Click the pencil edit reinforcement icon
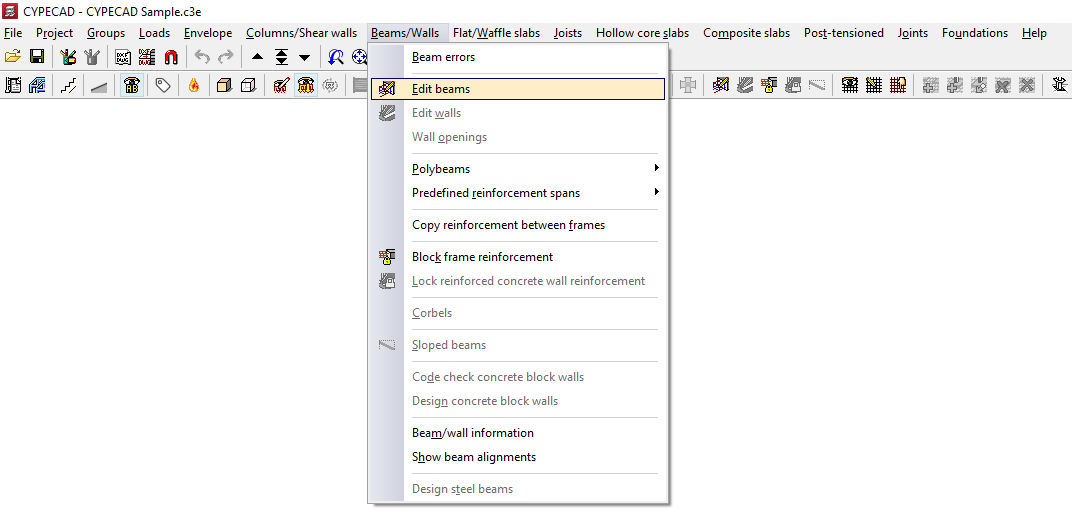1072x525 pixels. click(281, 85)
